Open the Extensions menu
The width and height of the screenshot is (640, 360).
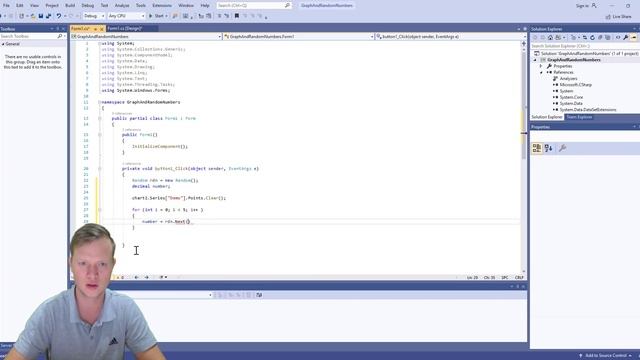point(162,5)
